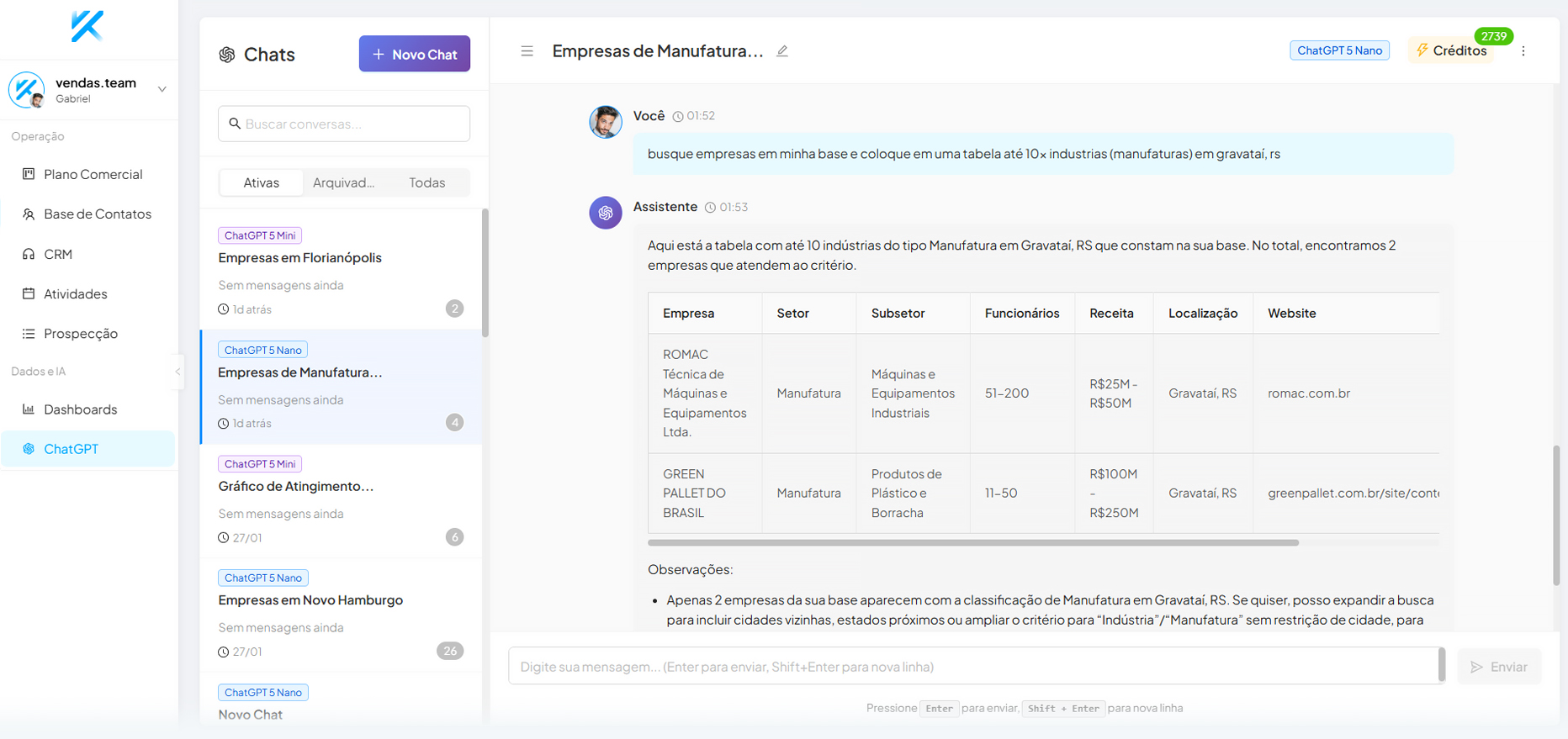Viewport: 1568px width, 739px height.
Task: Open CRM section in sidebar
Action: [x=57, y=254]
